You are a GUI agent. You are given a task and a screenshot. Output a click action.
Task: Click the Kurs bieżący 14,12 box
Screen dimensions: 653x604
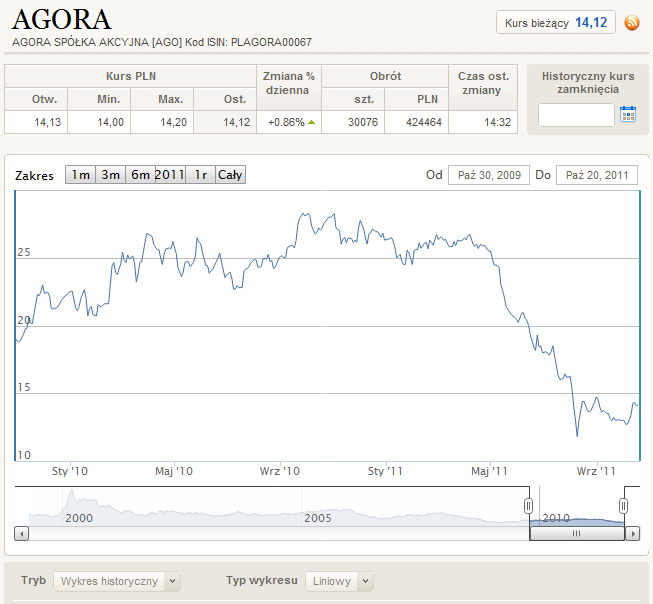[556, 22]
